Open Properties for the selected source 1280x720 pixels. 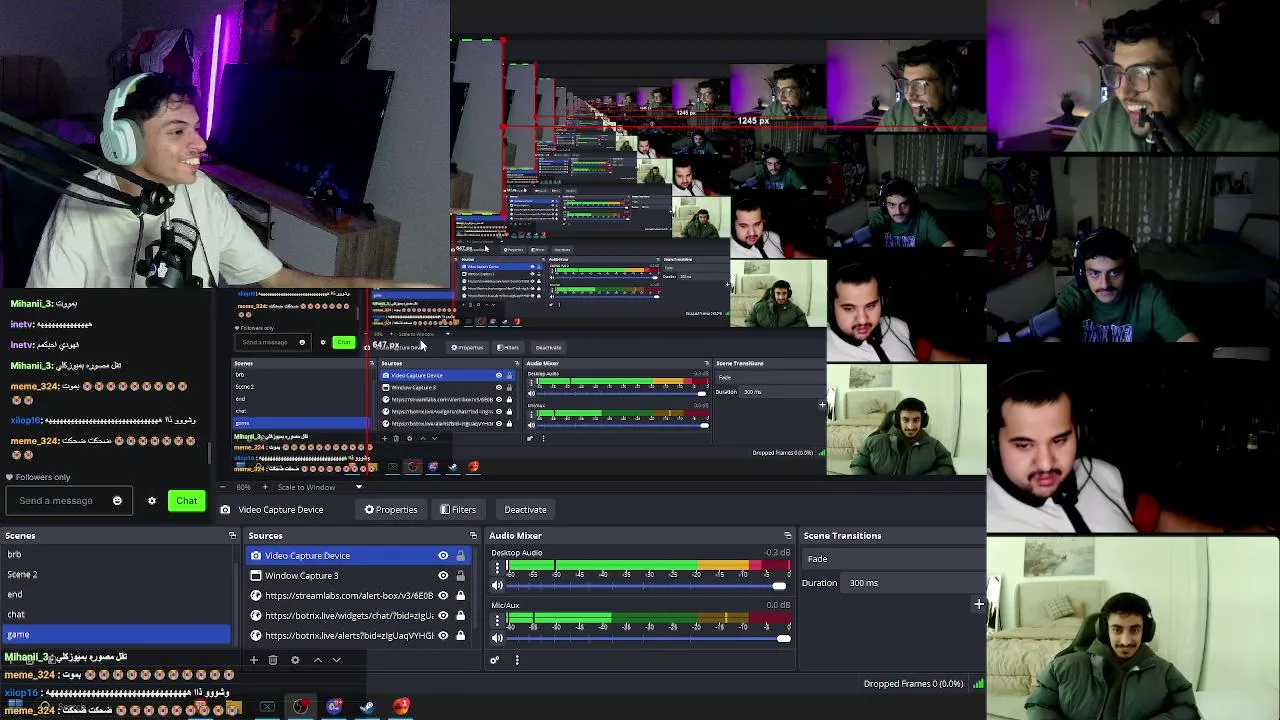391,510
